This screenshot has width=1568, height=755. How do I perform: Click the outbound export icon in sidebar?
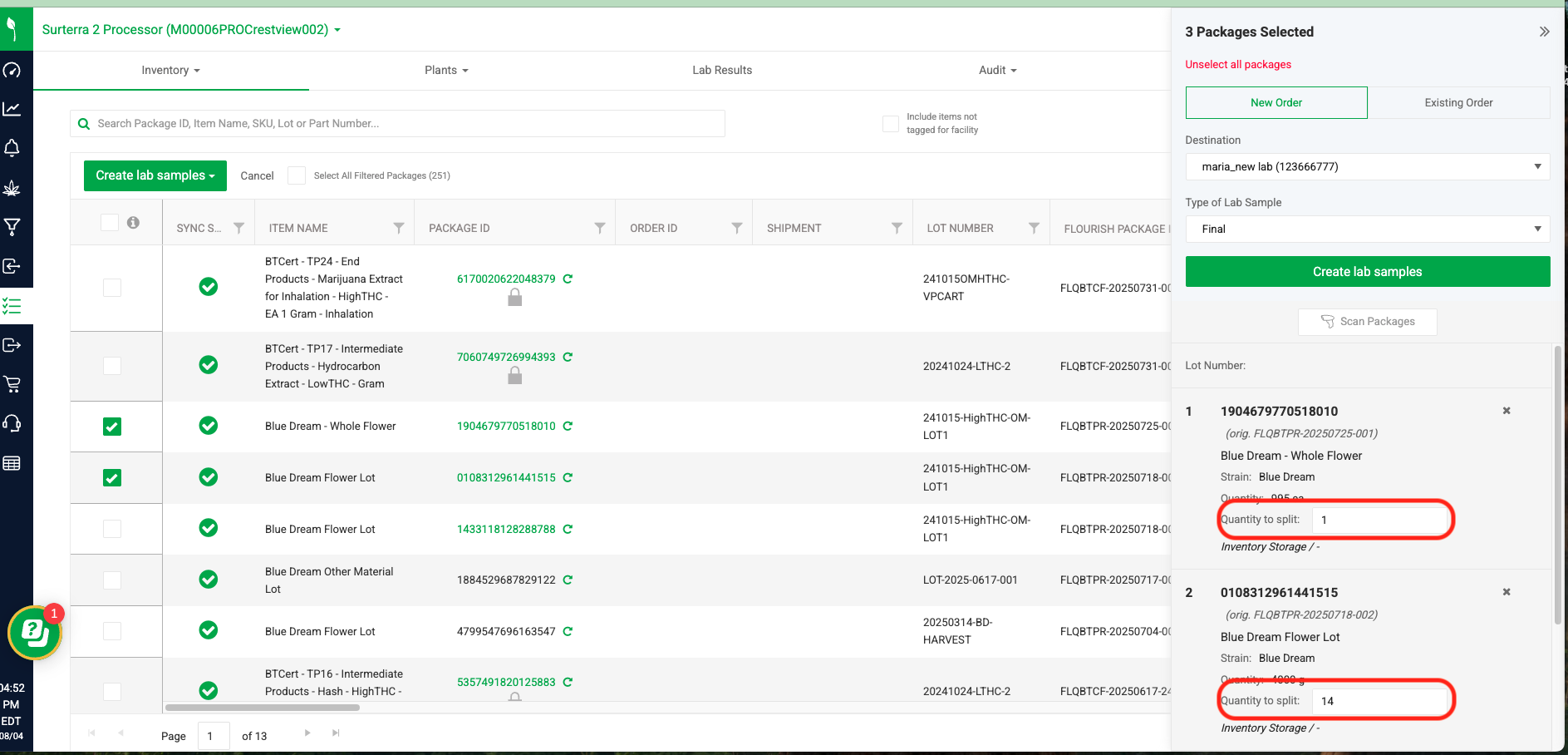(x=12, y=345)
